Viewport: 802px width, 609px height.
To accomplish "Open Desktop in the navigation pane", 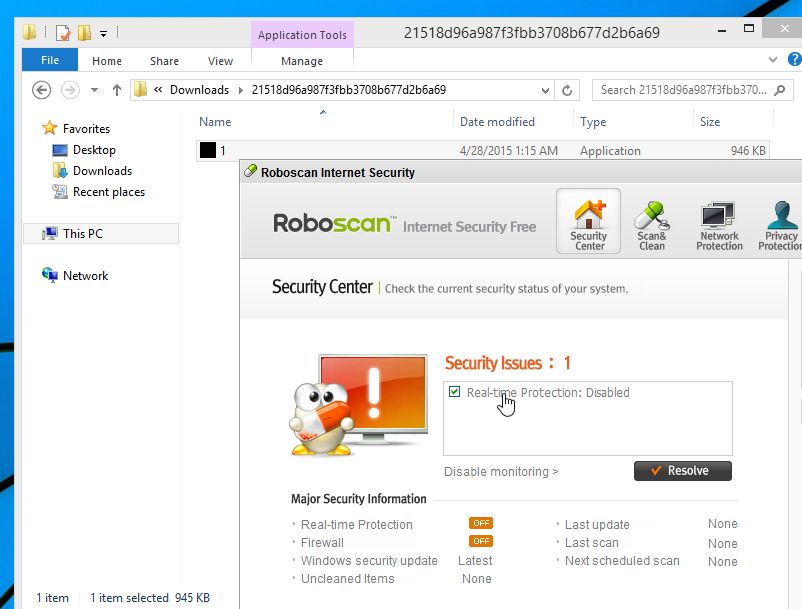I will [94, 150].
